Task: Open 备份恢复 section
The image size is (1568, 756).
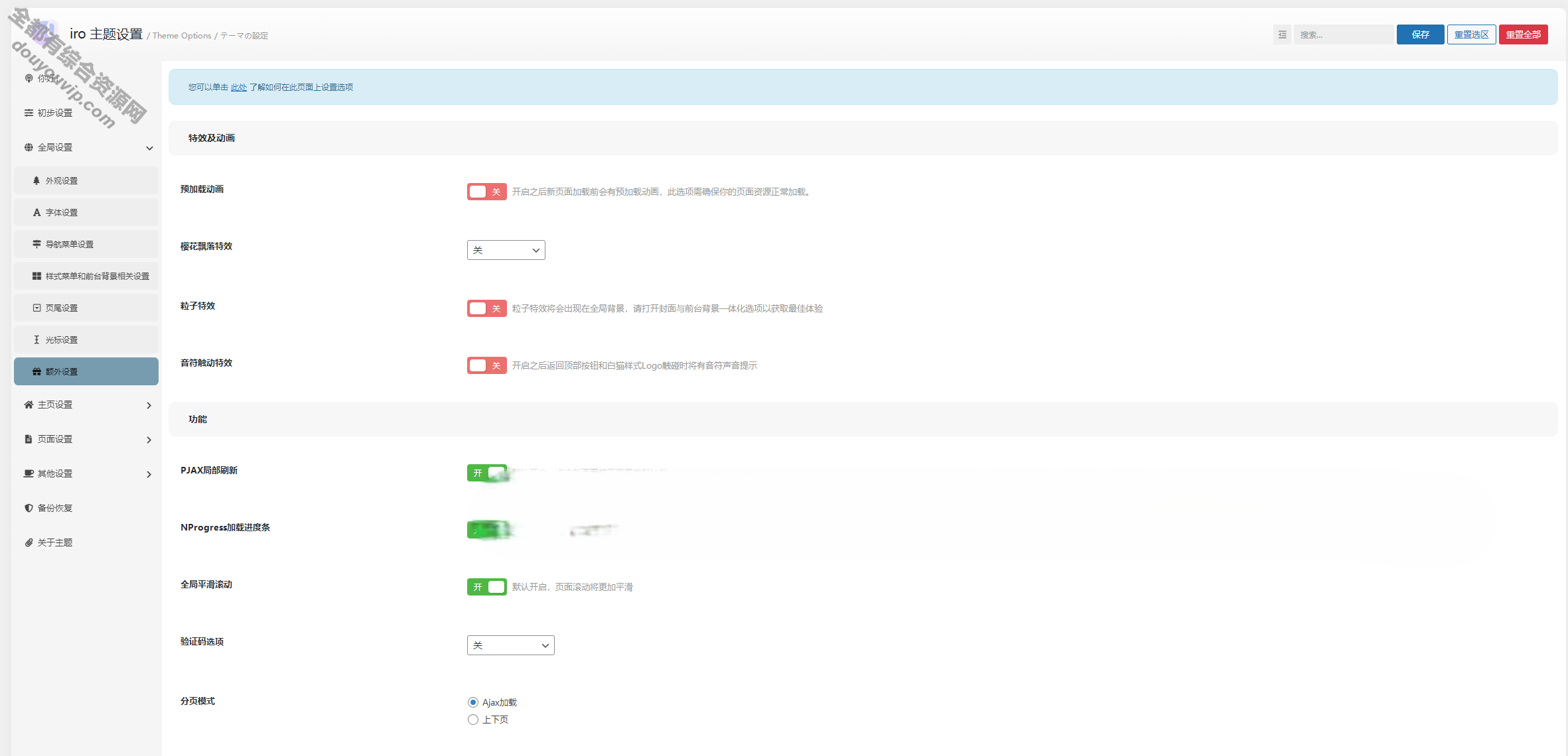Action: tap(86, 508)
